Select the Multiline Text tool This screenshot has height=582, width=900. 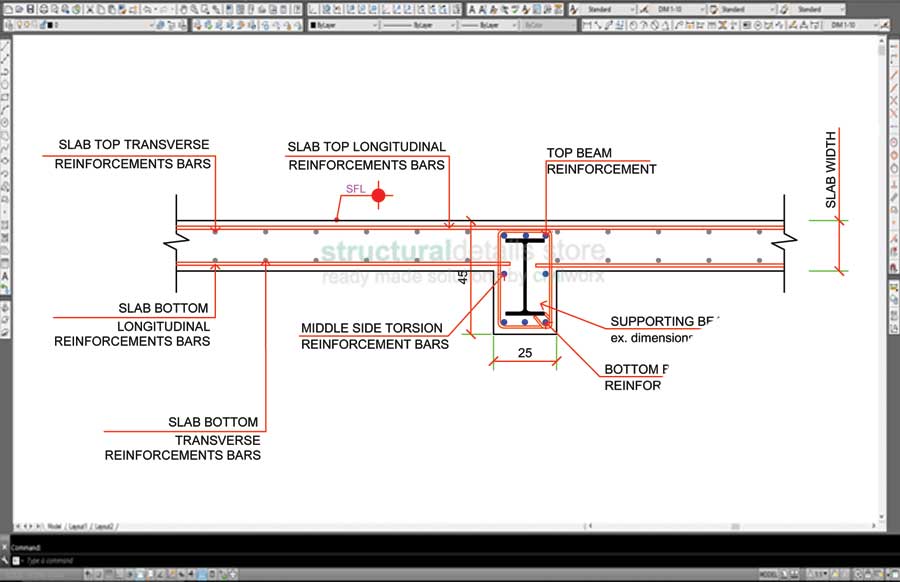point(5,275)
